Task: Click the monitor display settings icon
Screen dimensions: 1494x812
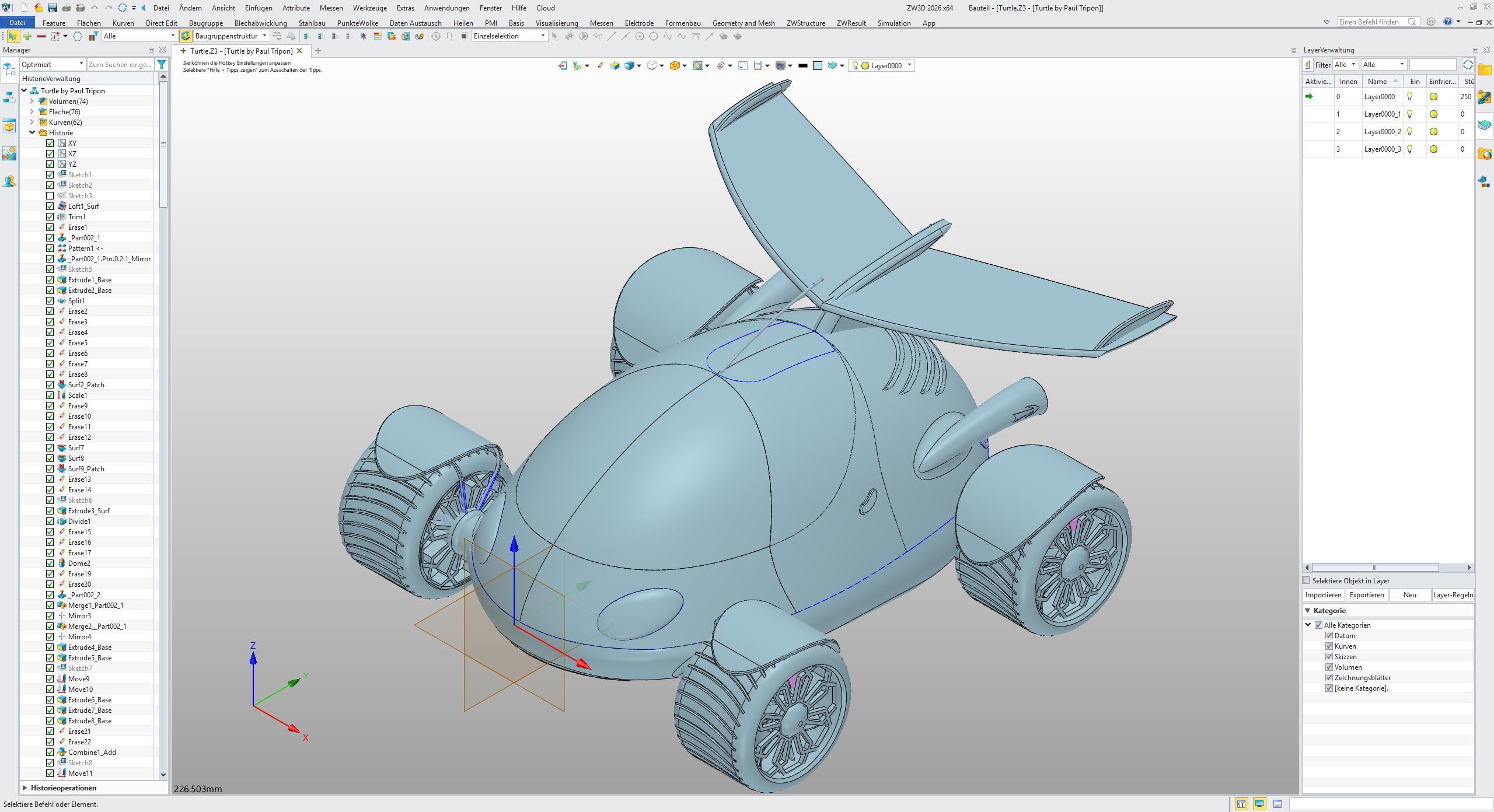Action: pos(780,65)
